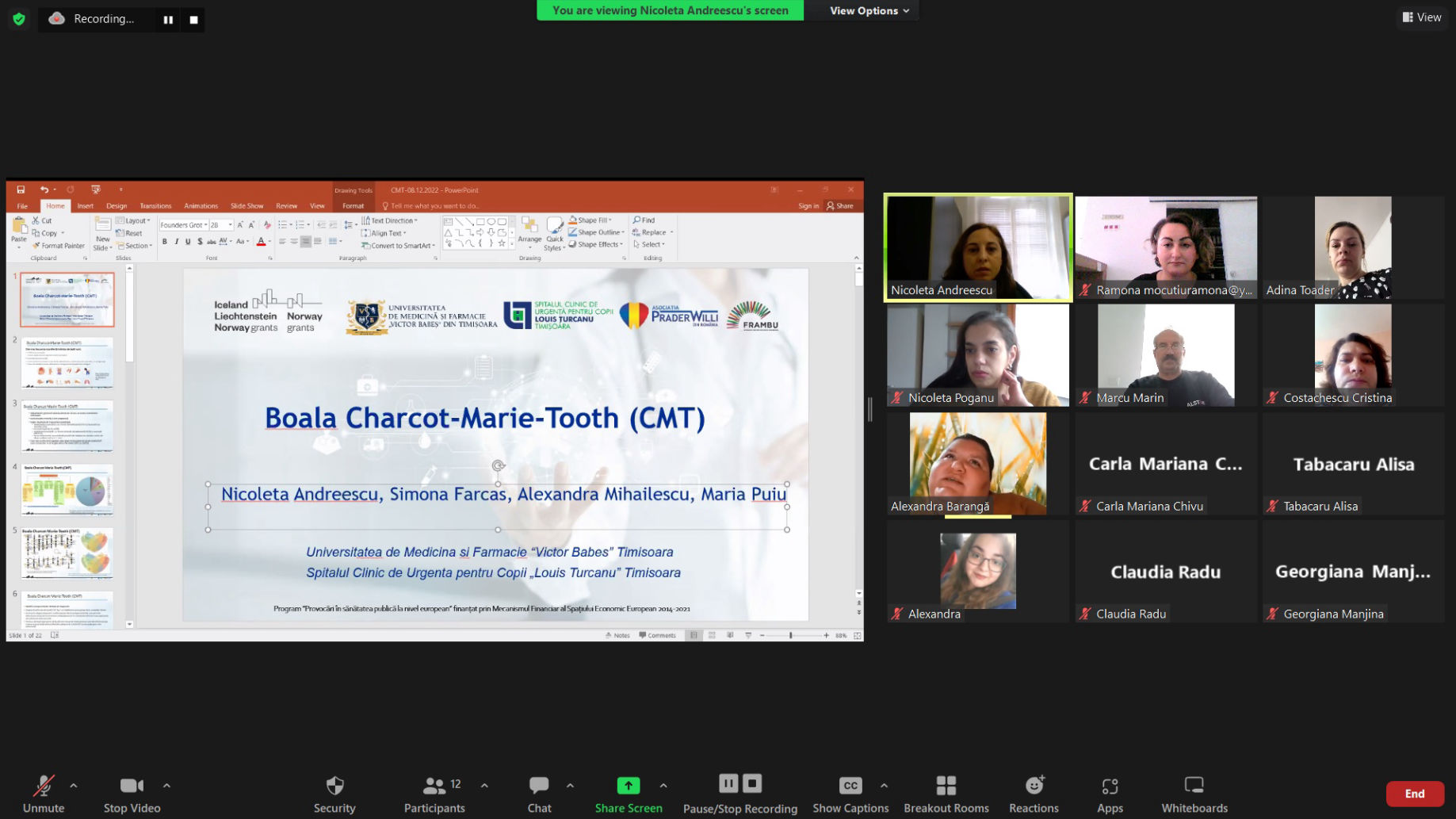Select slide 4 thumbnail with pie chart
This screenshot has height=819, width=1456.
67,490
